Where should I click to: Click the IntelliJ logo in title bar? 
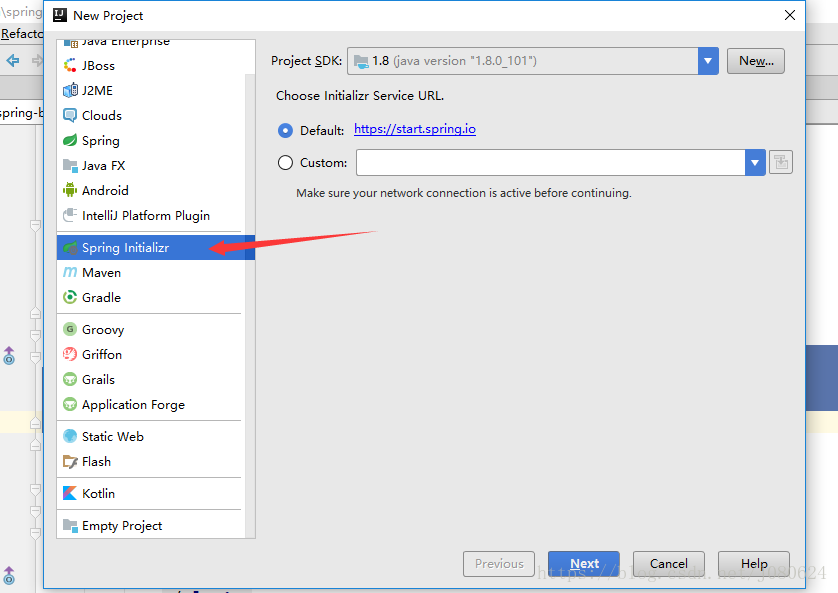point(60,15)
